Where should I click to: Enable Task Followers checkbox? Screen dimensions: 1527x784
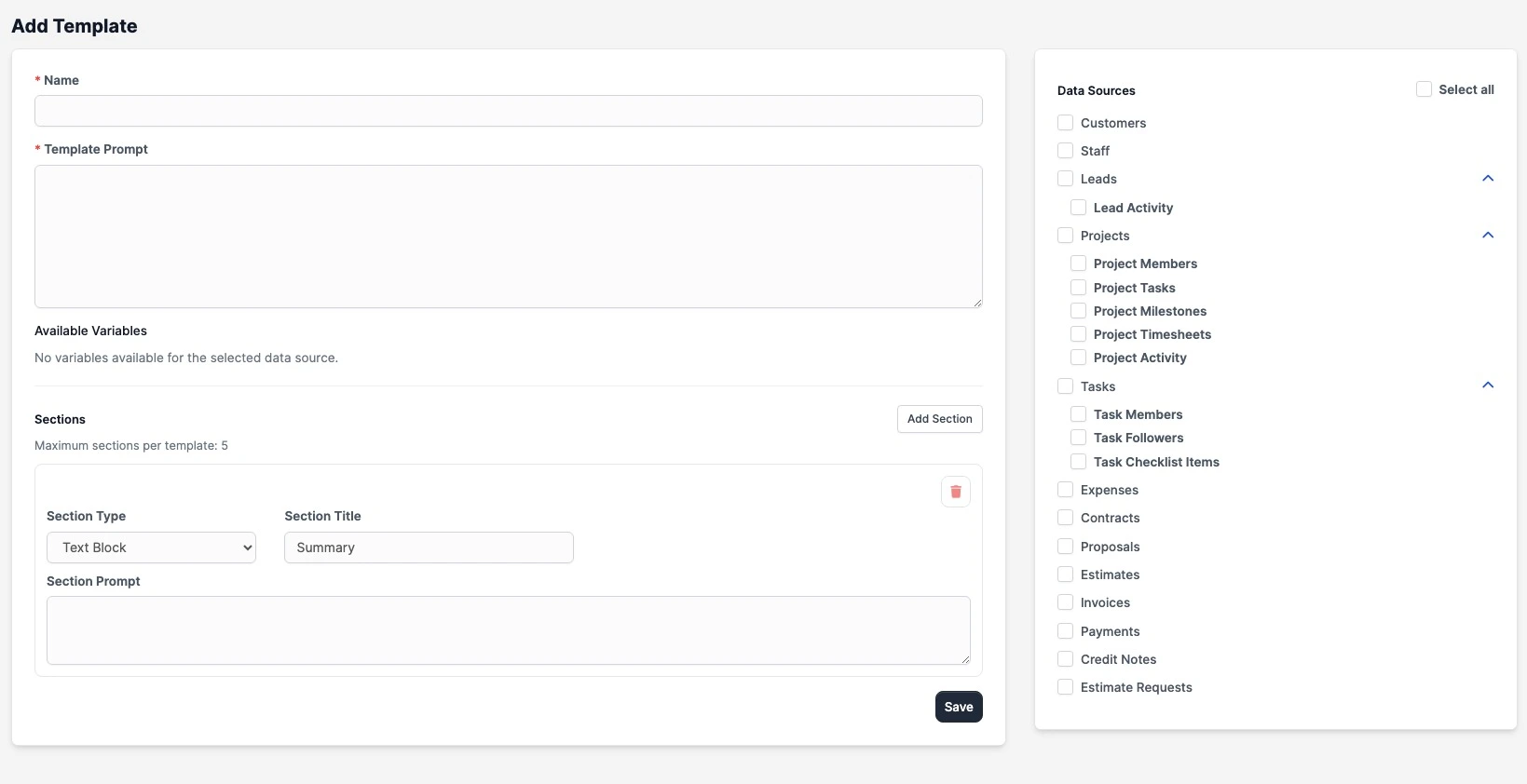(x=1079, y=438)
